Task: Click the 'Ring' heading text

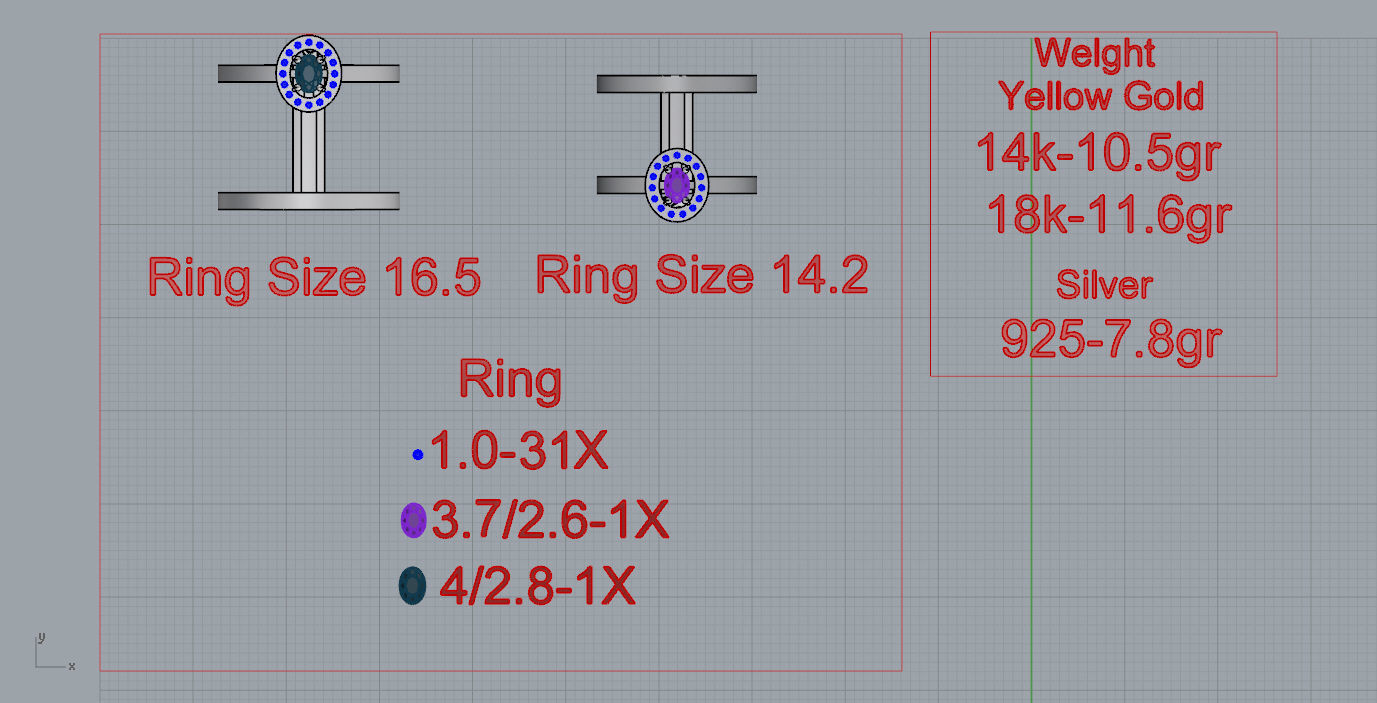Action: click(x=510, y=383)
